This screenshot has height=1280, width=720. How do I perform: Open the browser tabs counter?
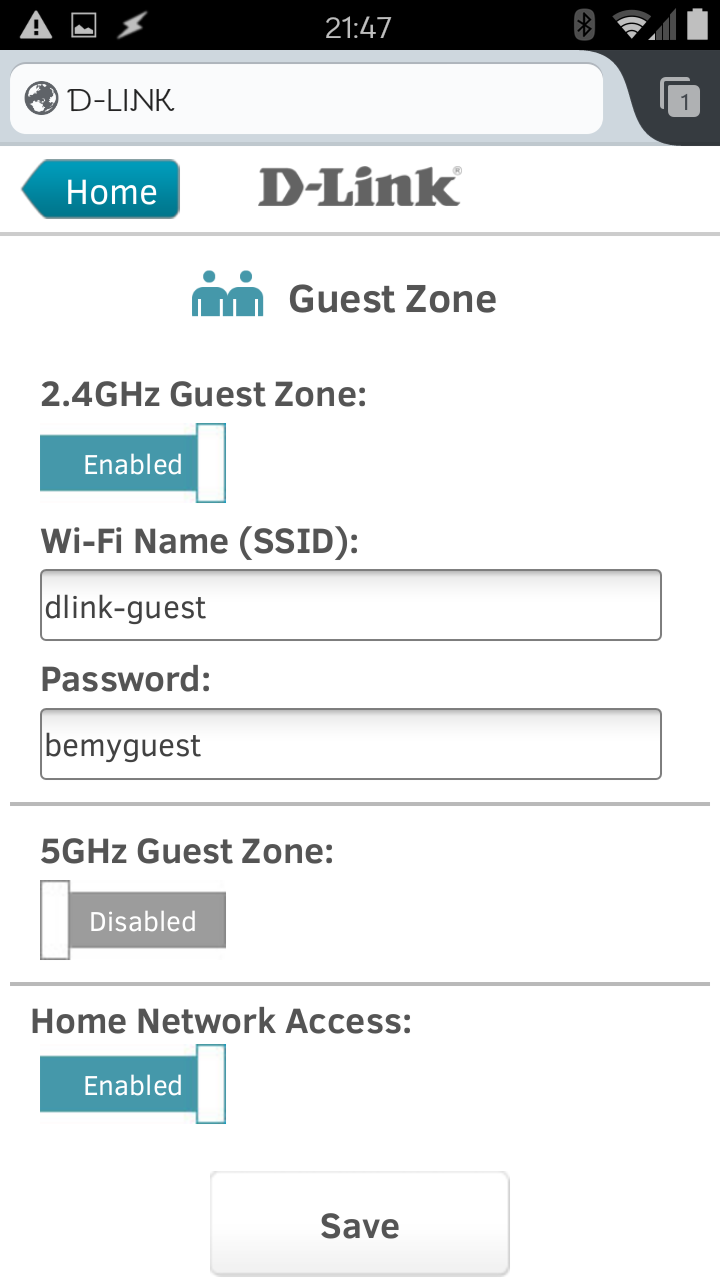click(x=680, y=98)
